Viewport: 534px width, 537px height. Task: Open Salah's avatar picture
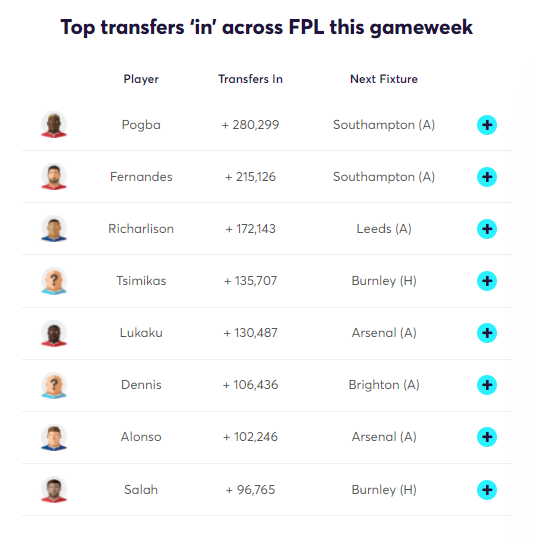coord(54,490)
